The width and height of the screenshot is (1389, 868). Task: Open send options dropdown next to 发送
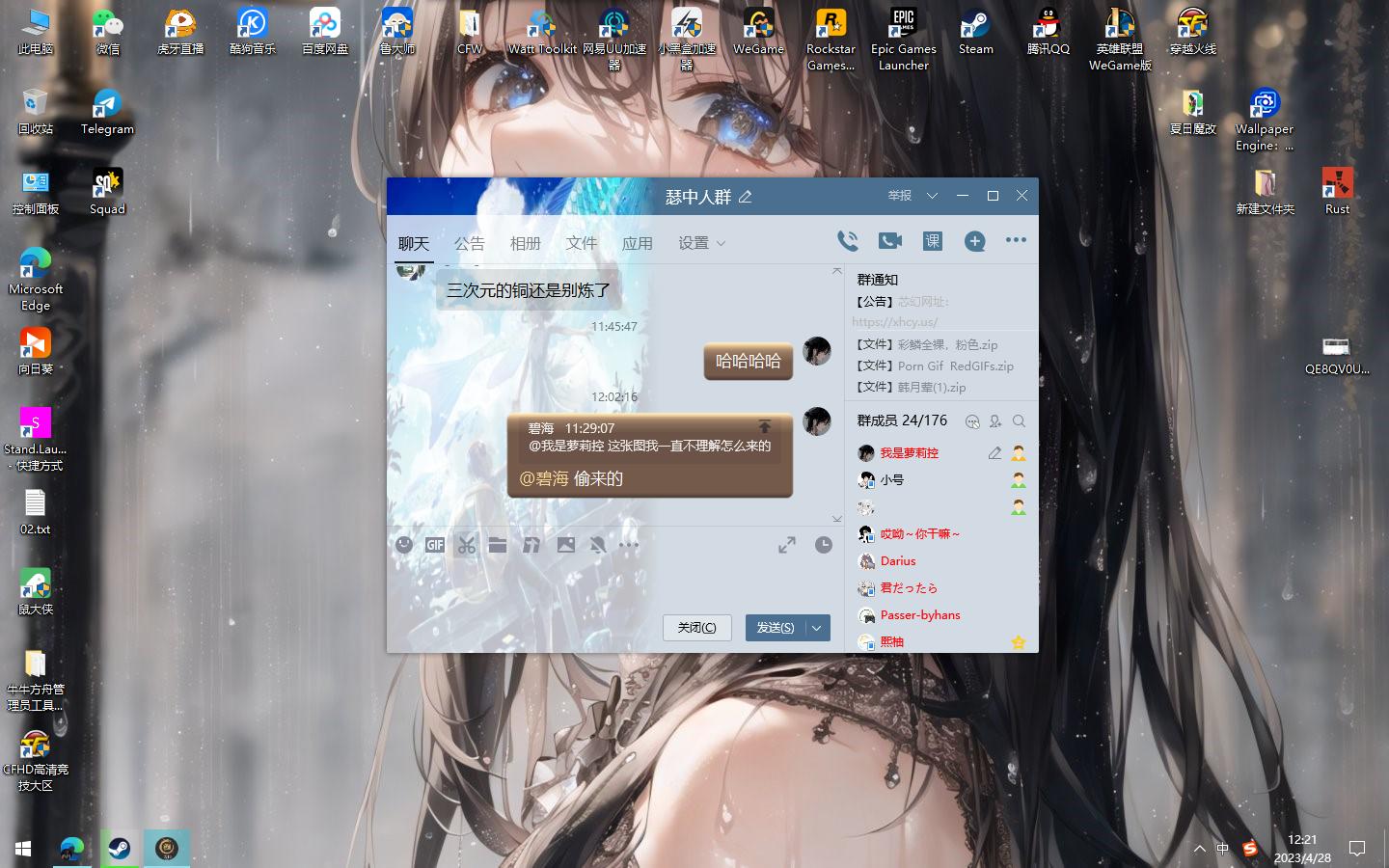(x=817, y=628)
